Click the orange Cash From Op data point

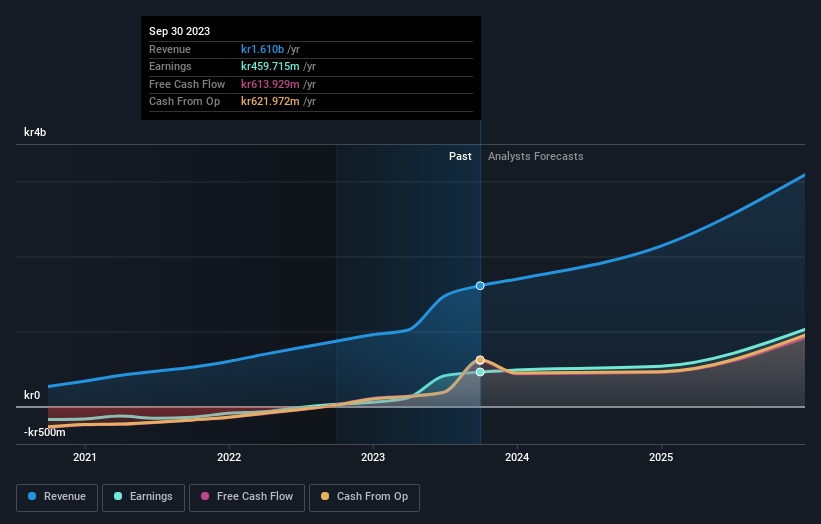tap(480, 360)
